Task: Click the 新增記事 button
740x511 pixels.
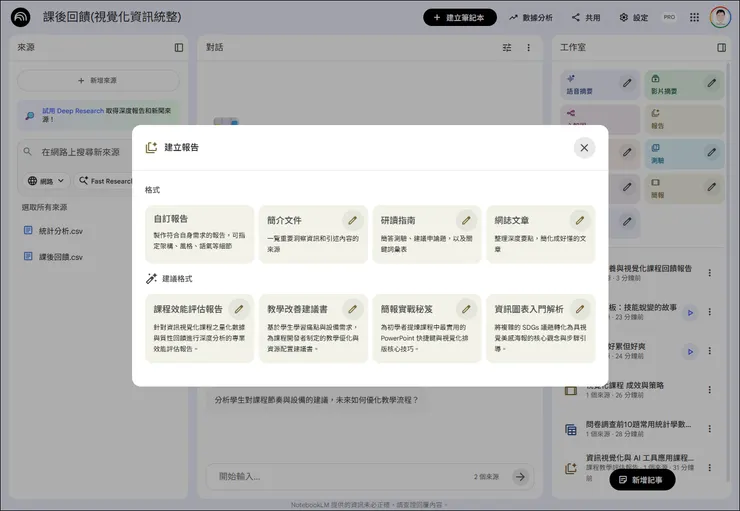Action: 642,480
